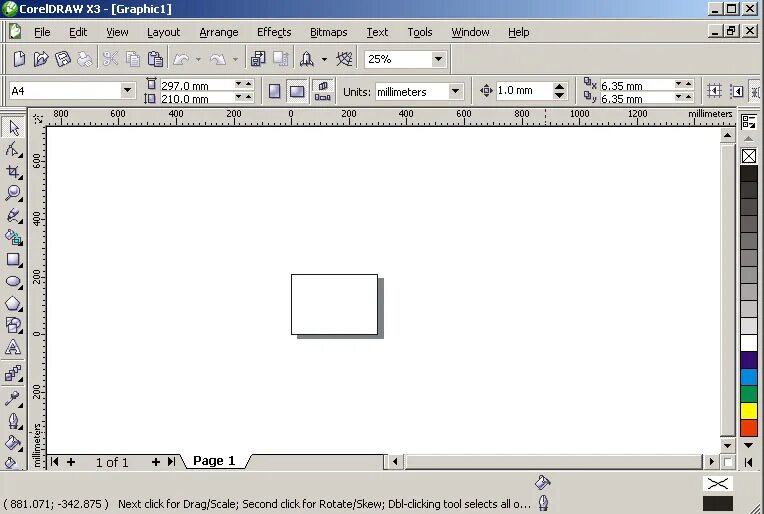
Task: Open the Bitmaps menu
Action: click(x=329, y=32)
